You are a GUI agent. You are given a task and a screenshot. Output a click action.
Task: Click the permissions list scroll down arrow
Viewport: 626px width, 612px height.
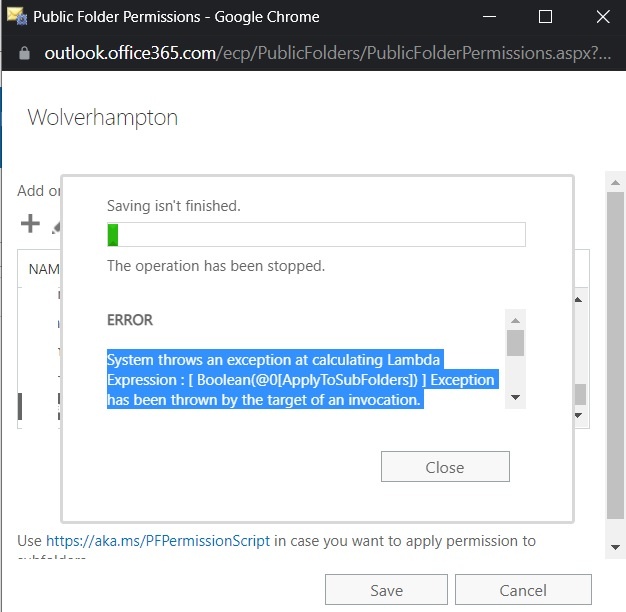[x=578, y=416]
